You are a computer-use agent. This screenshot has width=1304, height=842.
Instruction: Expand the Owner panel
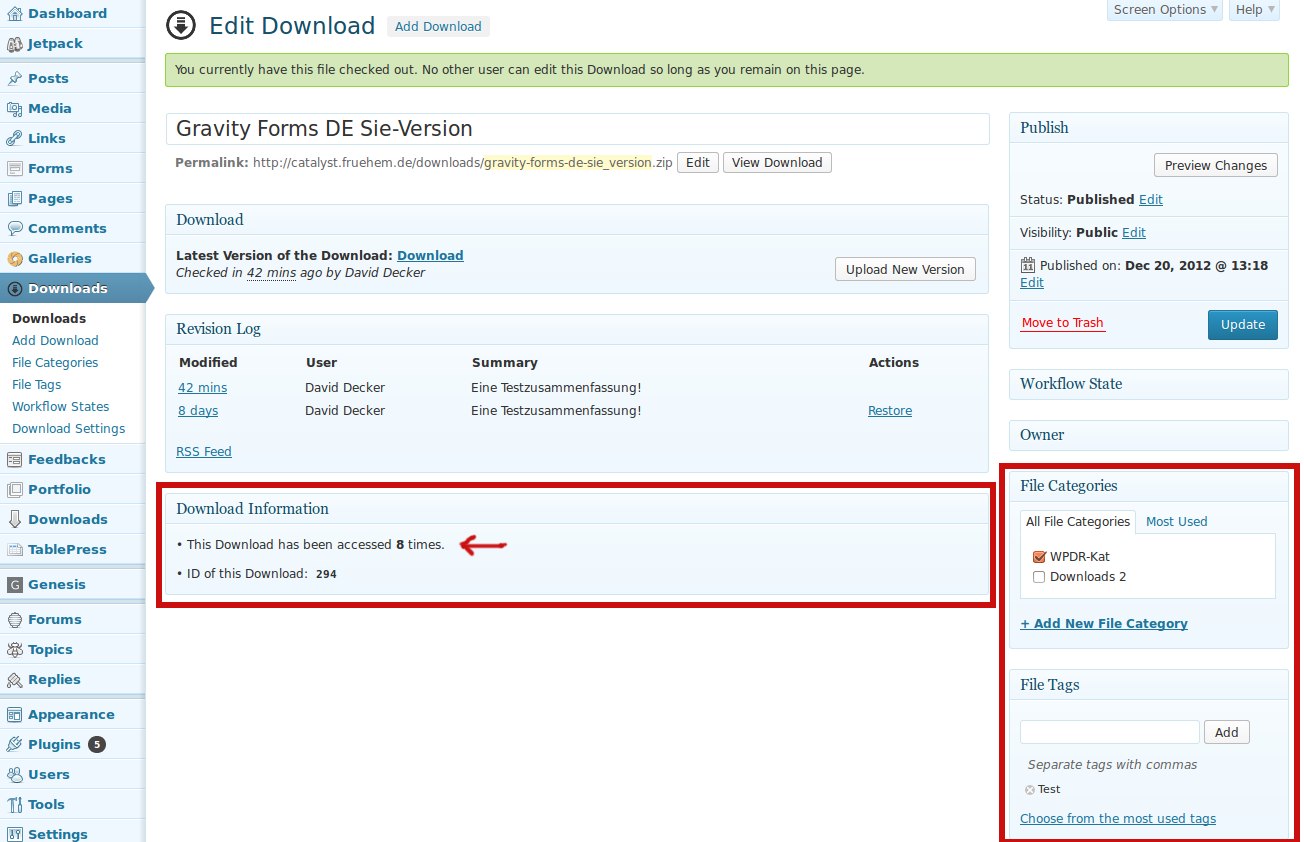click(x=1149, y=435)
